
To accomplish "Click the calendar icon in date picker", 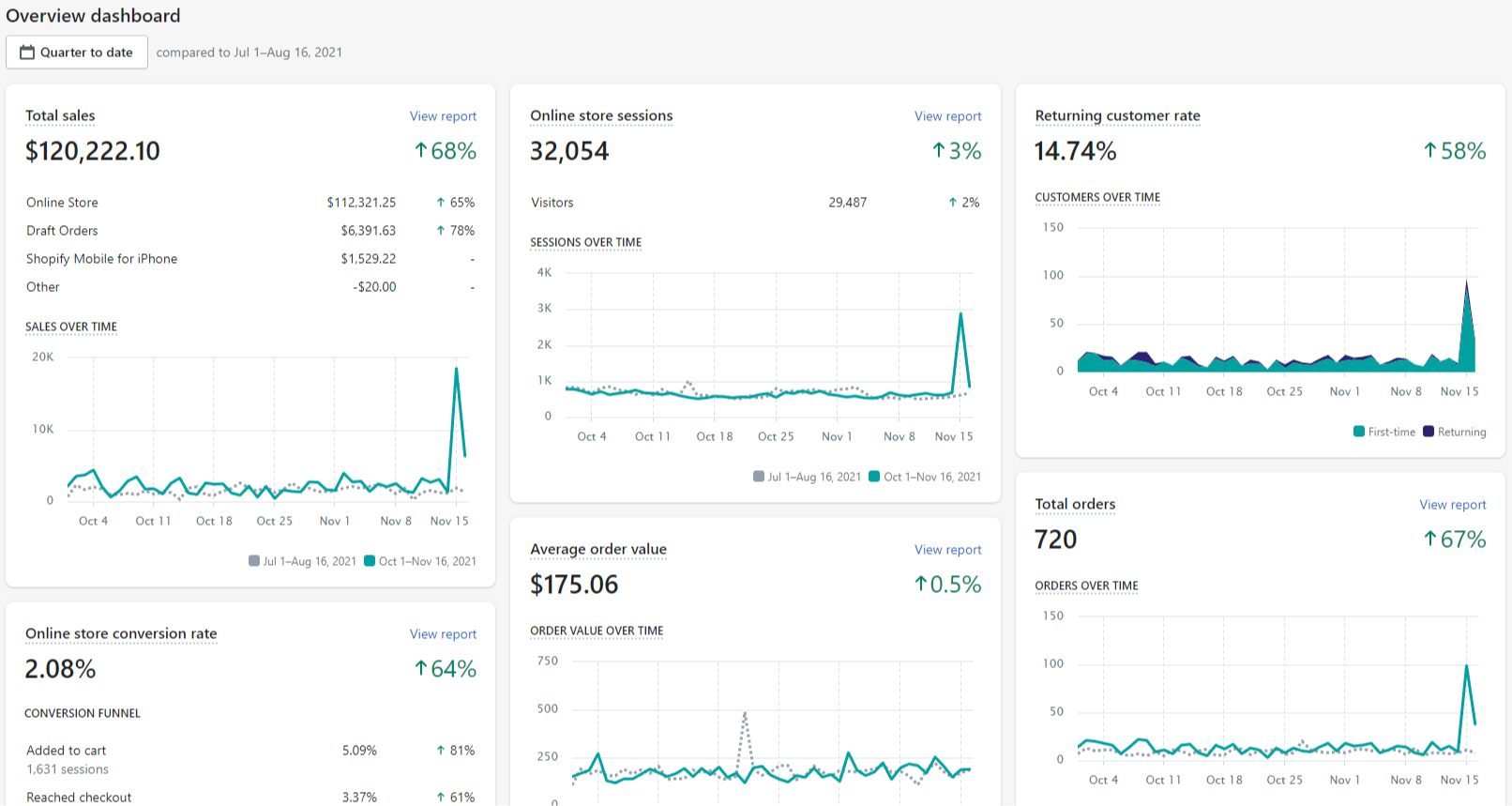I will pos(27,53).
